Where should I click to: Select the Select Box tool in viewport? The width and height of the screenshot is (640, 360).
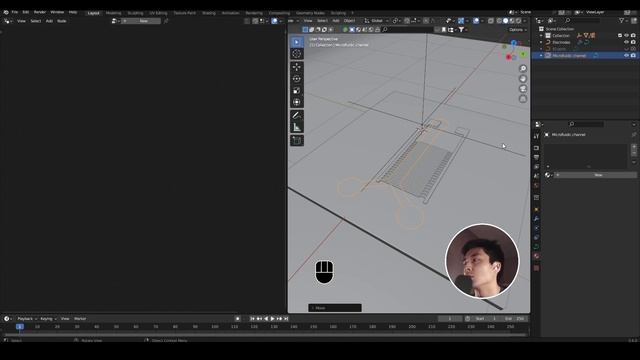click(x=297, y=42)
